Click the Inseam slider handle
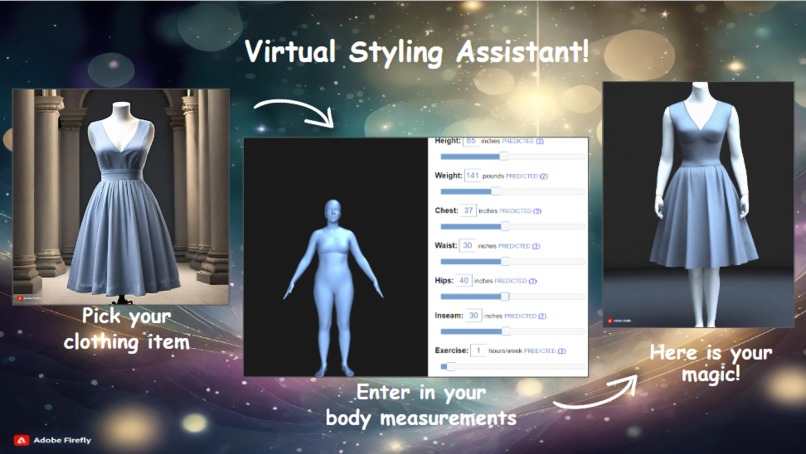Screen dimensions: 806x454 [506, 331]
